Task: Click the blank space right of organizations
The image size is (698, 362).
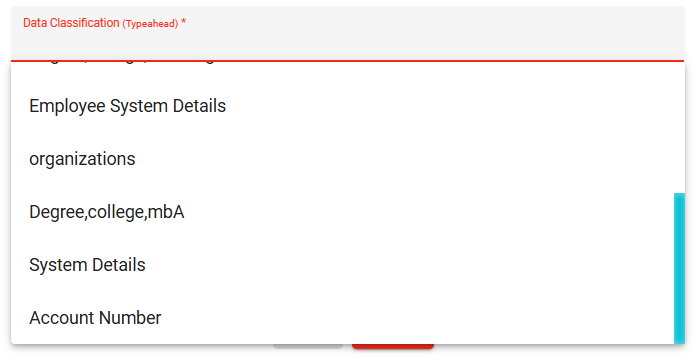Action: pos(401,159)
